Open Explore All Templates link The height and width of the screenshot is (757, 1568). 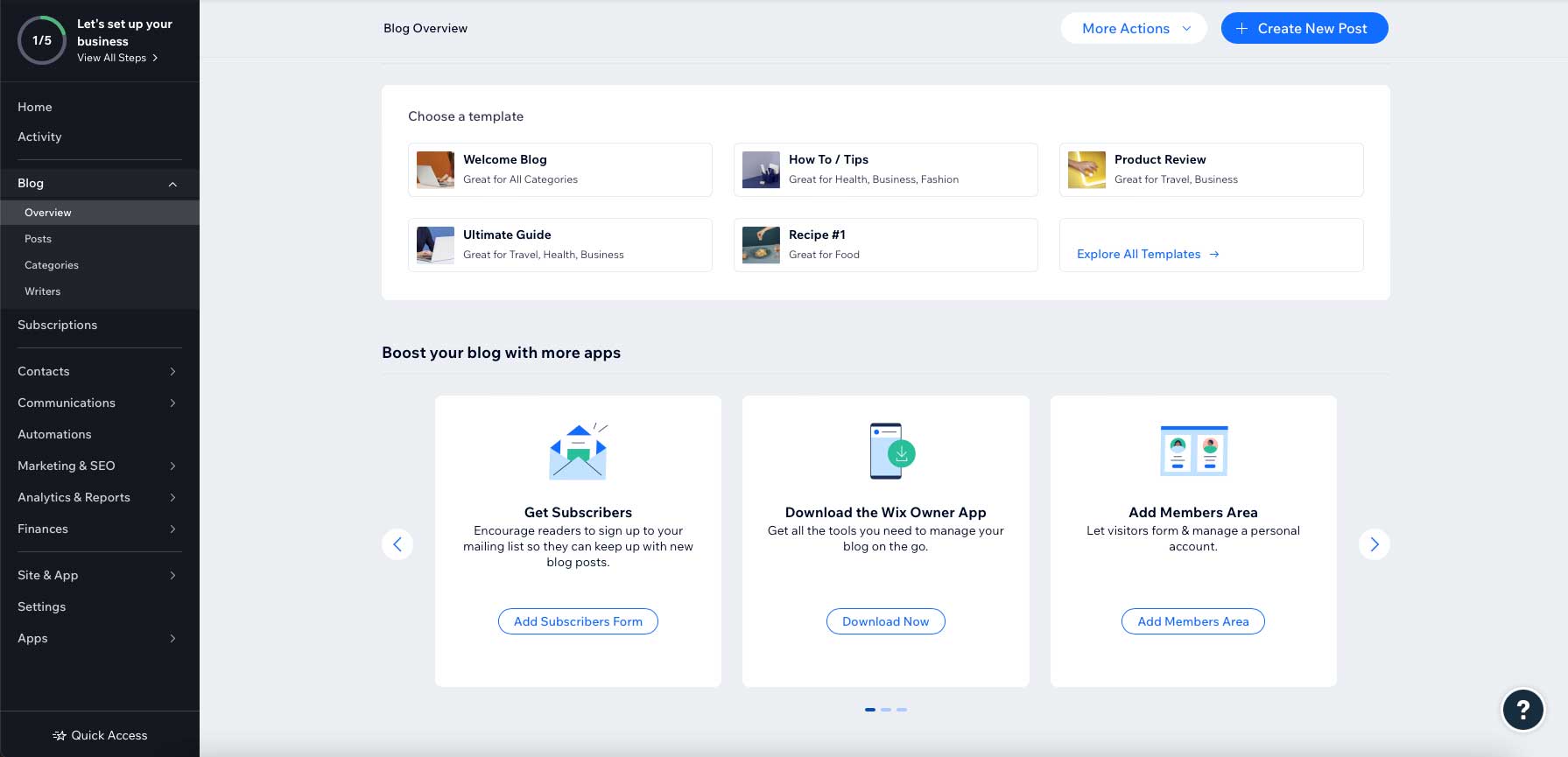tap(1147, 254)
